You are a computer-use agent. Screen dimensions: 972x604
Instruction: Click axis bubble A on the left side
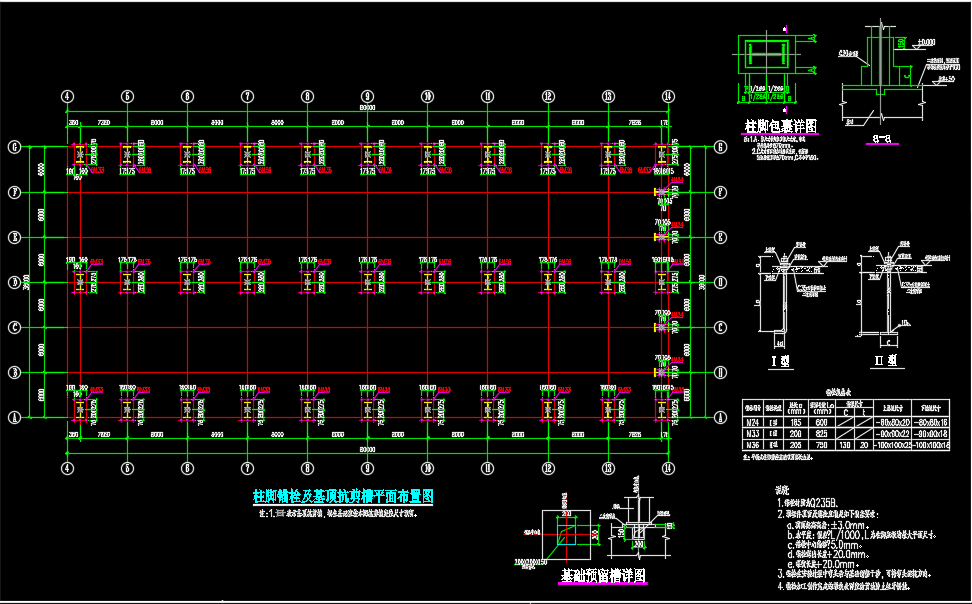tap(14, 417)
